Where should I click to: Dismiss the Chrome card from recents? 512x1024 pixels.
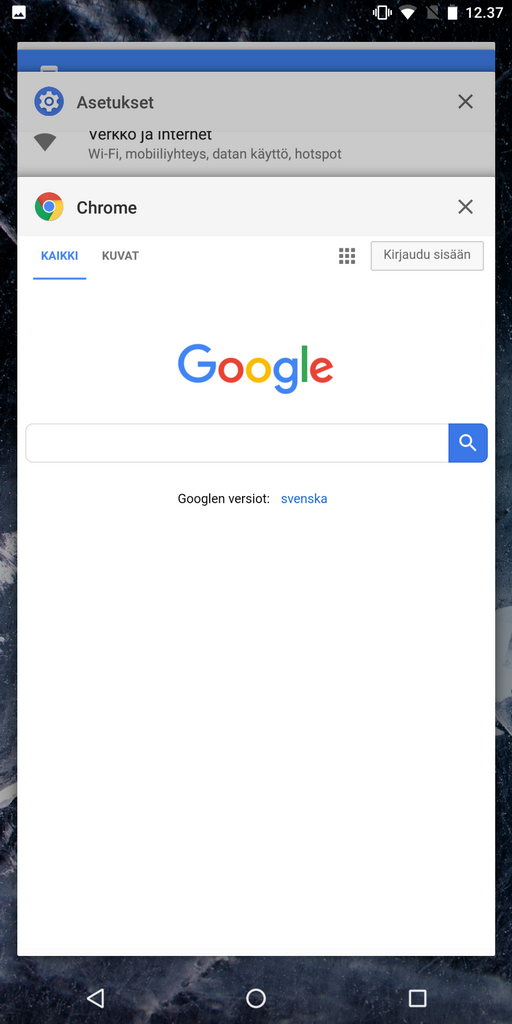click(x=465, y=207)
